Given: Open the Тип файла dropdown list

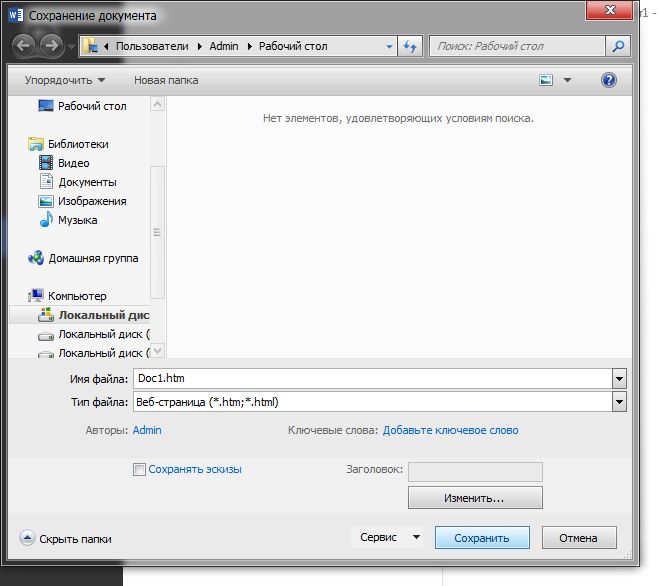Looking at the screenshot, I should (x=619, y=402).
